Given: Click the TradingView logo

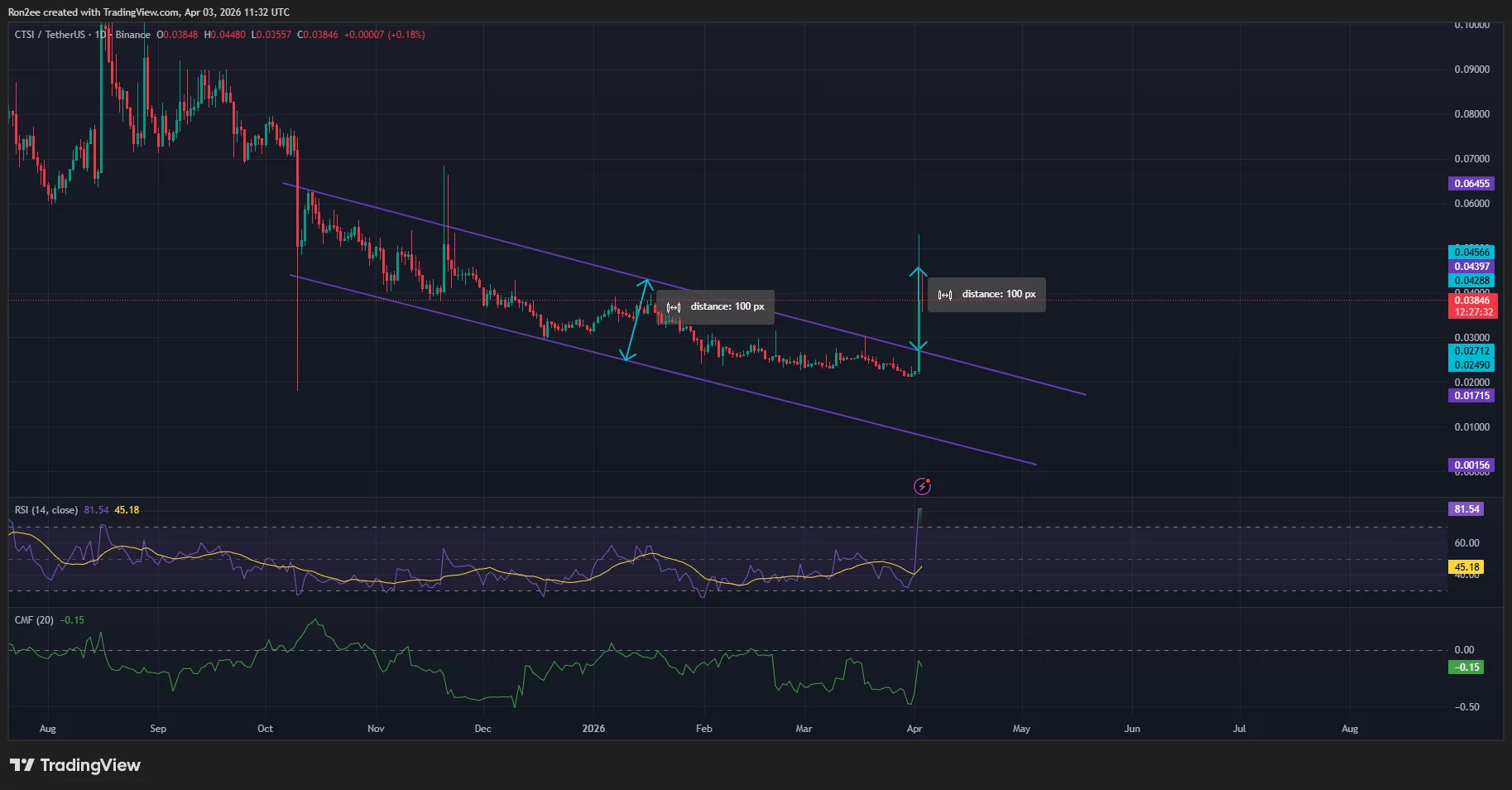Looking at the screenshot, I should pos(74,765).
